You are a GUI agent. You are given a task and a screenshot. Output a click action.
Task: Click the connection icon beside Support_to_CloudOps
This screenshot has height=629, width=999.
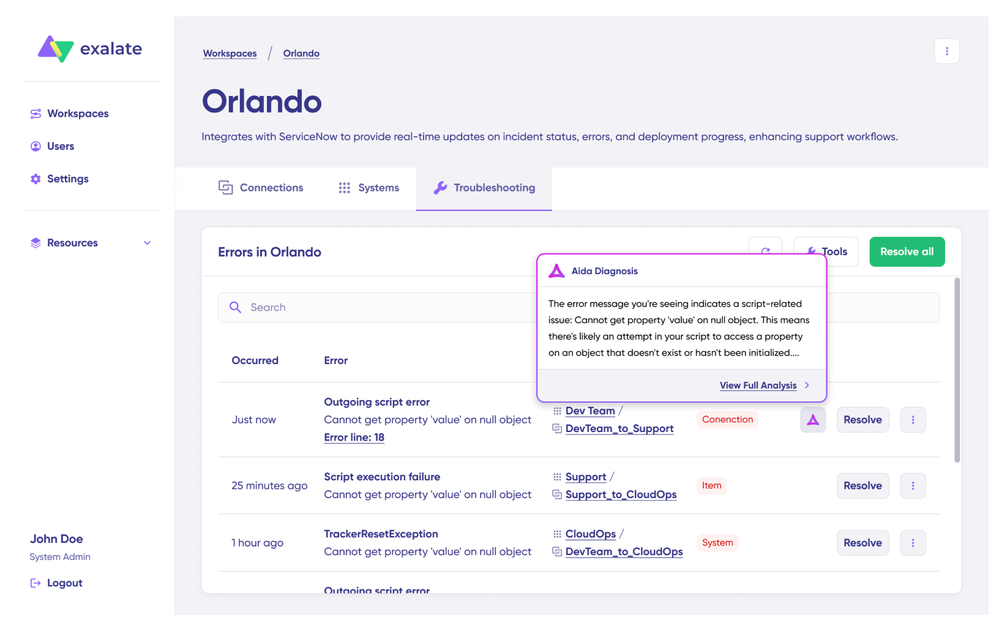pos(557,495)
